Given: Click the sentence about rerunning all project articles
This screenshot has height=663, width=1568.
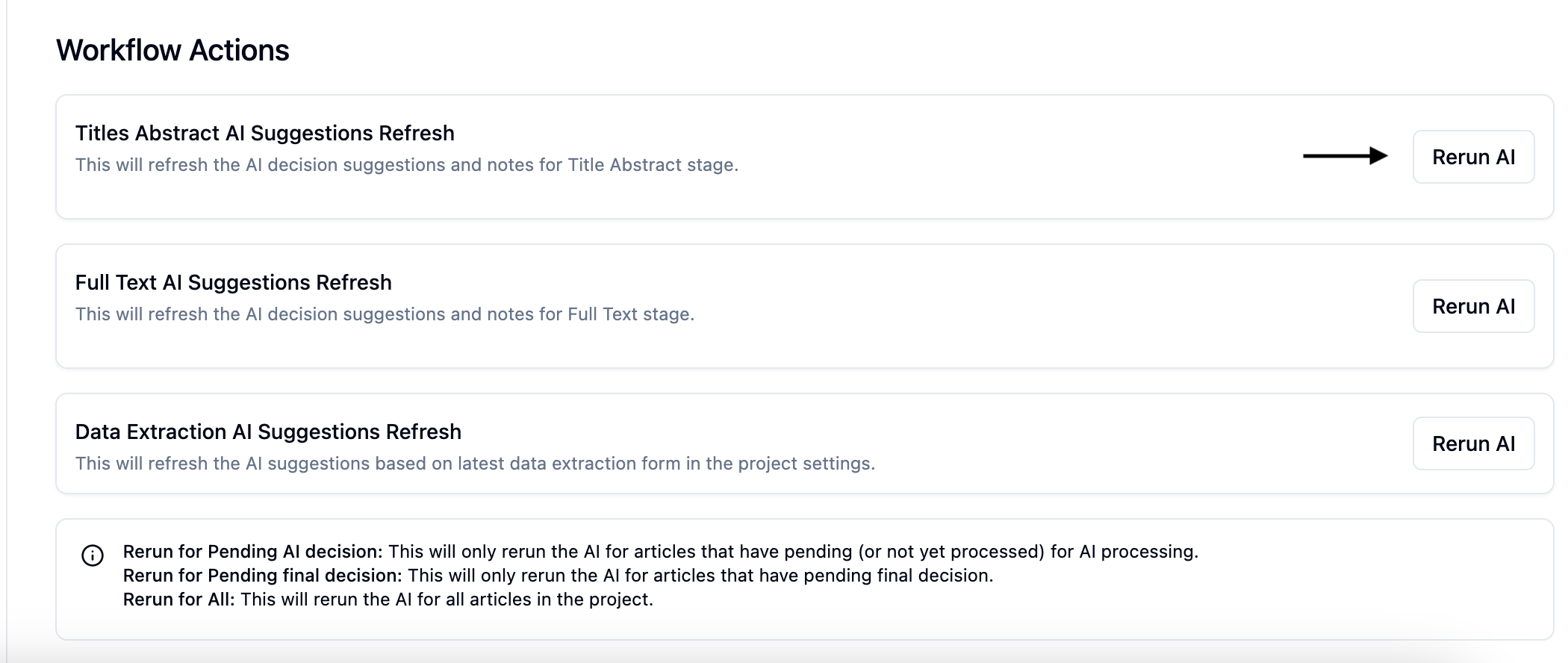Looking at the screenshot, I should coord(447,600).
